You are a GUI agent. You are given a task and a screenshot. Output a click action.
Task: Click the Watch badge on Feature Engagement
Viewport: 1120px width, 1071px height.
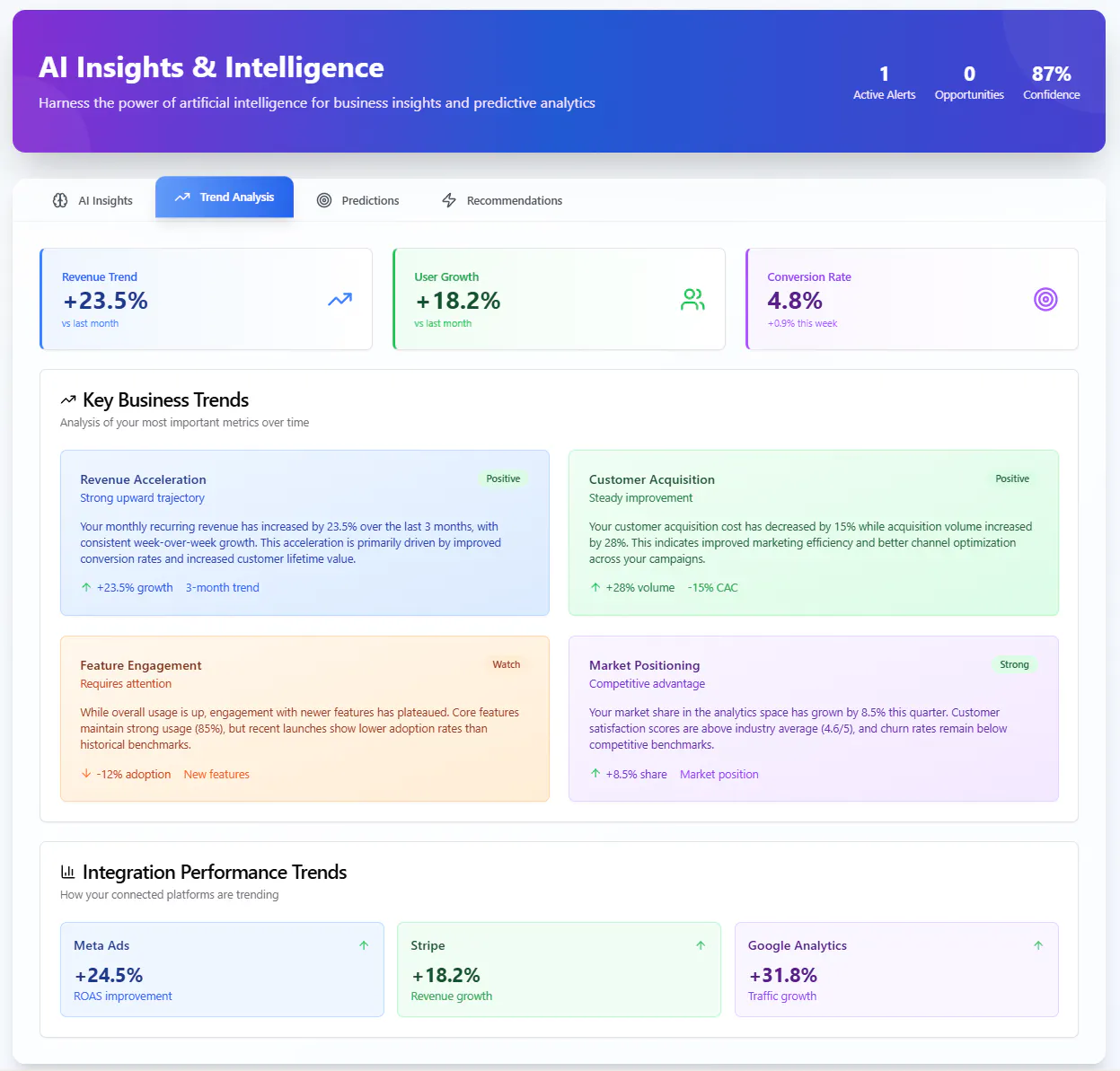(x=507, y=664)
